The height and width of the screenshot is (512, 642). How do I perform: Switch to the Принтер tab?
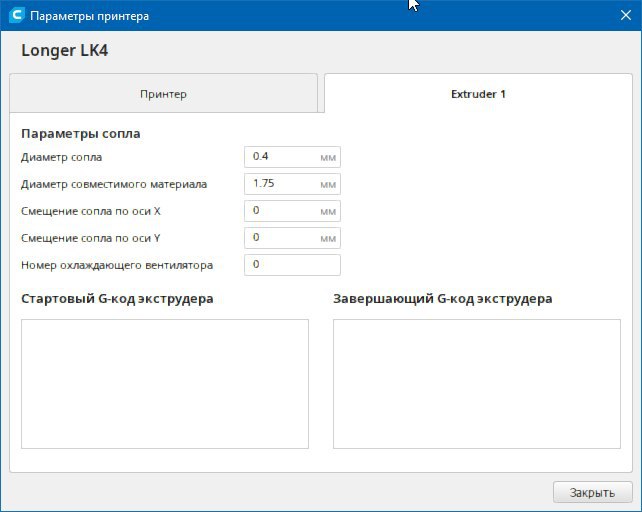[163, 93]
